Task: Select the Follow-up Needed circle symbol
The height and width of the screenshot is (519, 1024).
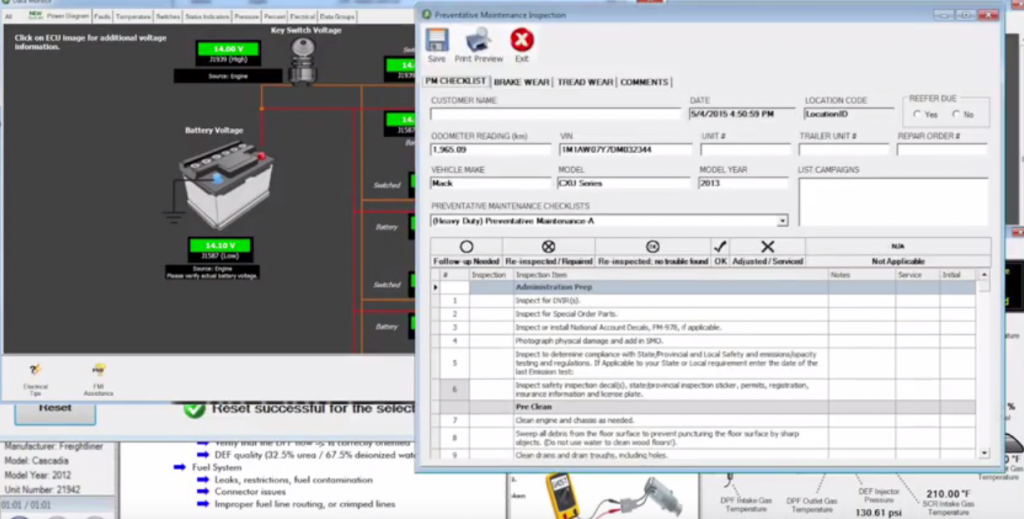Action: (x=466, y=246)
